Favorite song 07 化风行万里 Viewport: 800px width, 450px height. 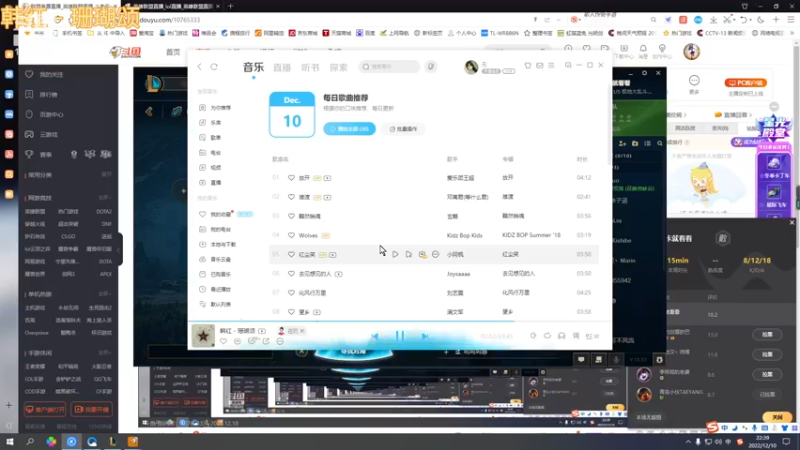tap(291, 293)
